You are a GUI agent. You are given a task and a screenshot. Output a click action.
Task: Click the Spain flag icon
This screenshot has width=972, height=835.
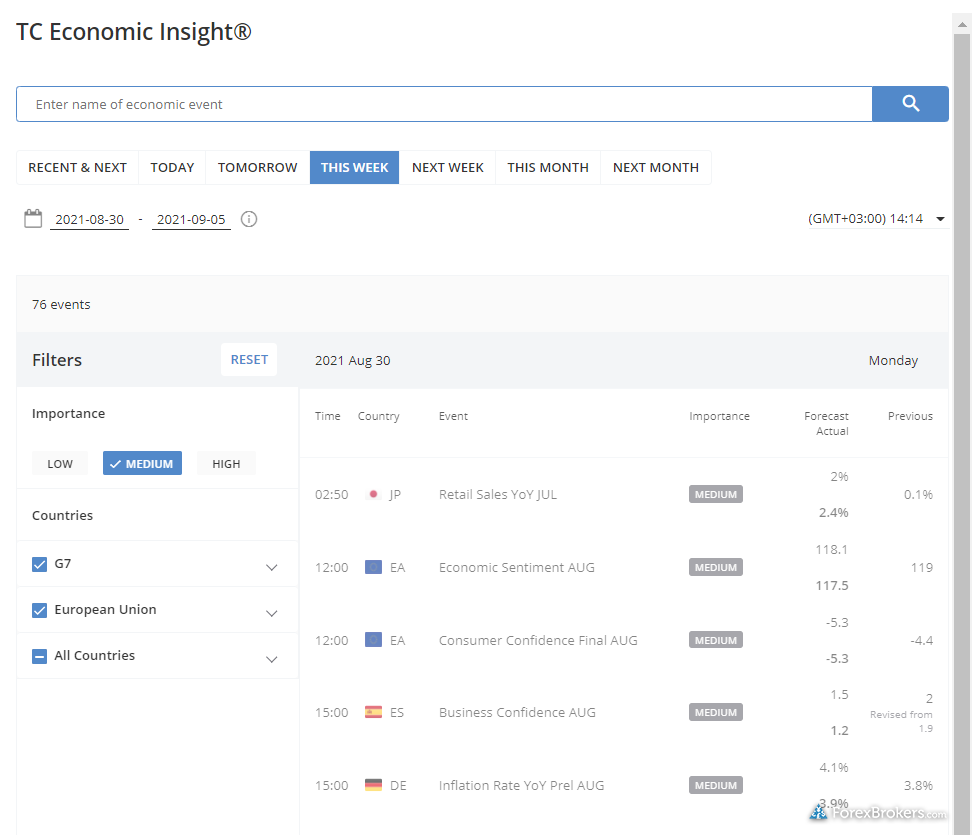coord(373,713)
